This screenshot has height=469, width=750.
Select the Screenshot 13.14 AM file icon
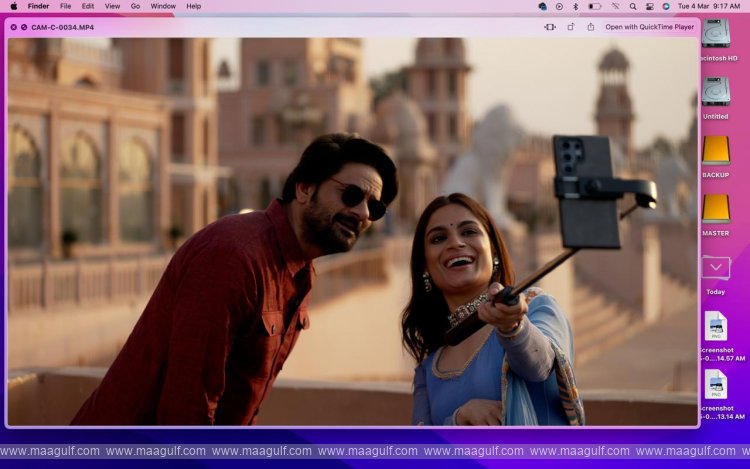point(716,384)
